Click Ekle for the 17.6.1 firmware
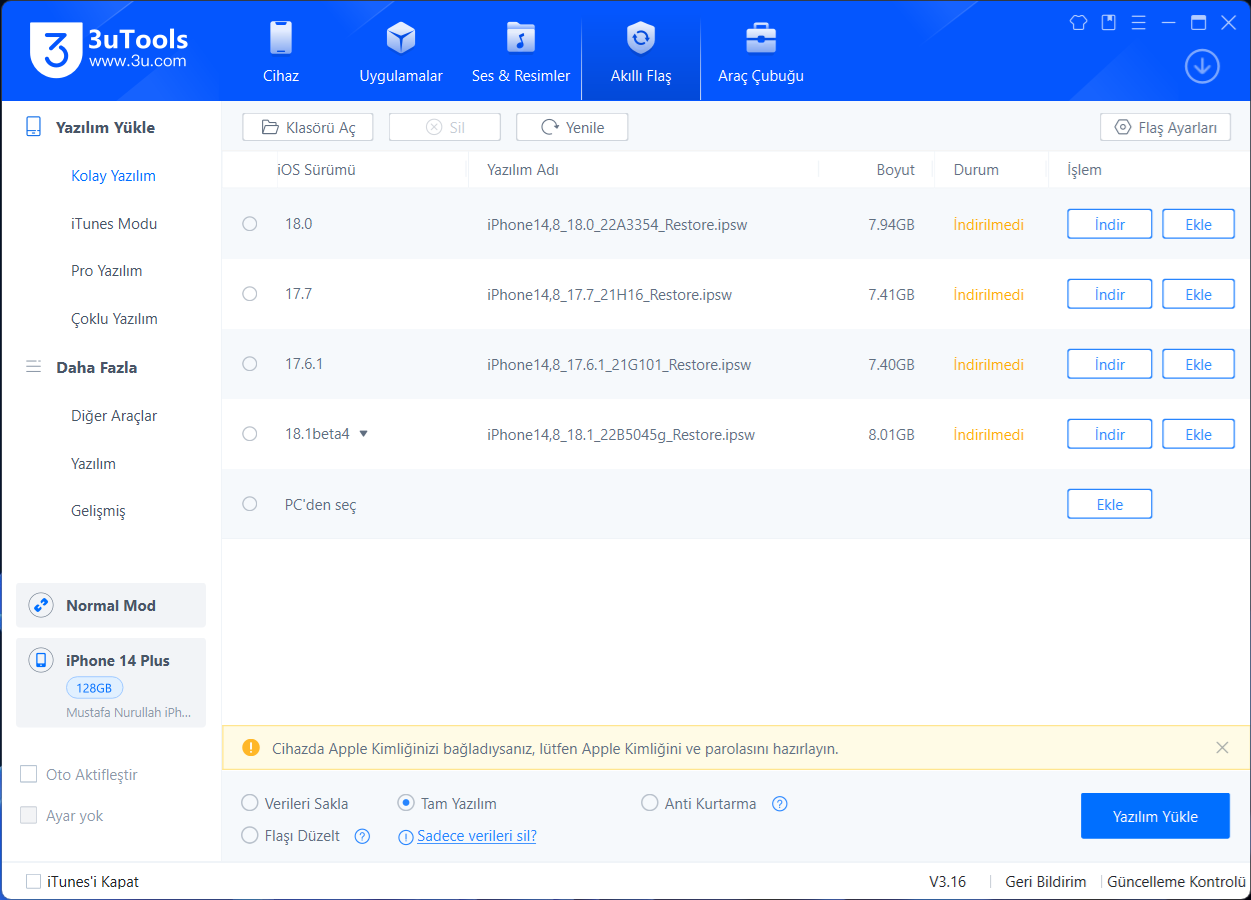Viewport: 1251px width, 900px height. point(1198,364)
